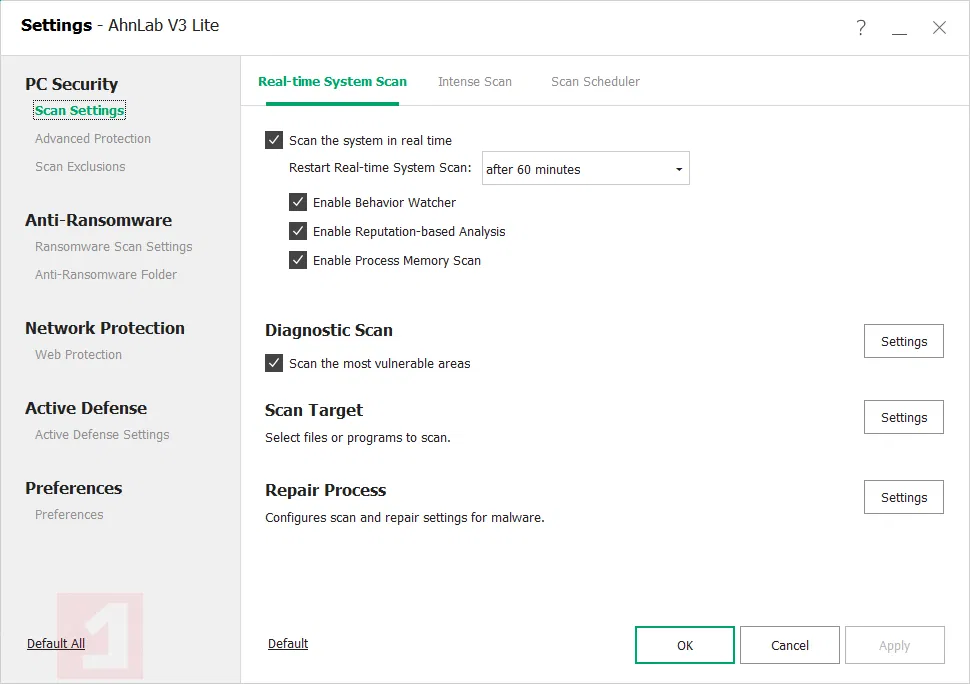Toggle Scan the most vulnerable areas
Viewport: 970px width, 684px height.
[x=274, y=362]
